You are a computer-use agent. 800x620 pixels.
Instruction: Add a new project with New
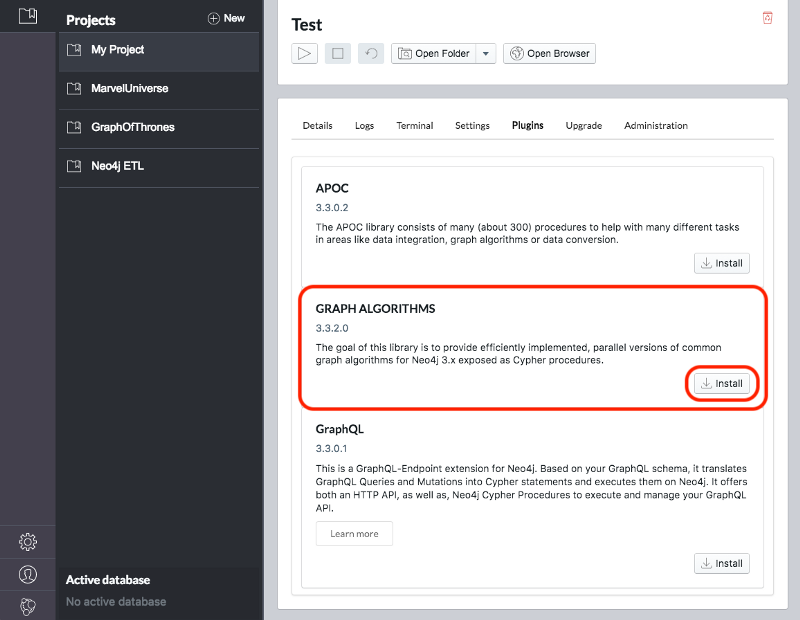pyautogui.click(x=226, y=18)
